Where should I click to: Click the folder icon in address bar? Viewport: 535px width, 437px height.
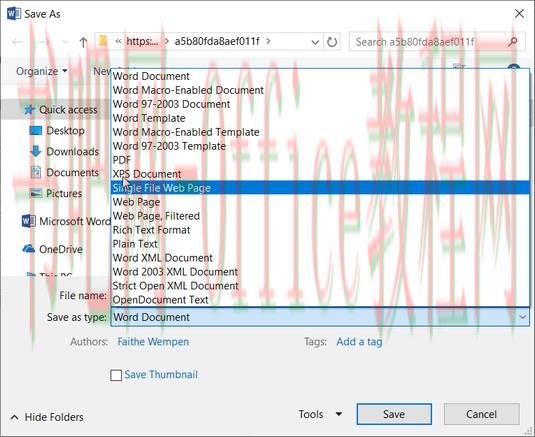(x=102, y=42)
